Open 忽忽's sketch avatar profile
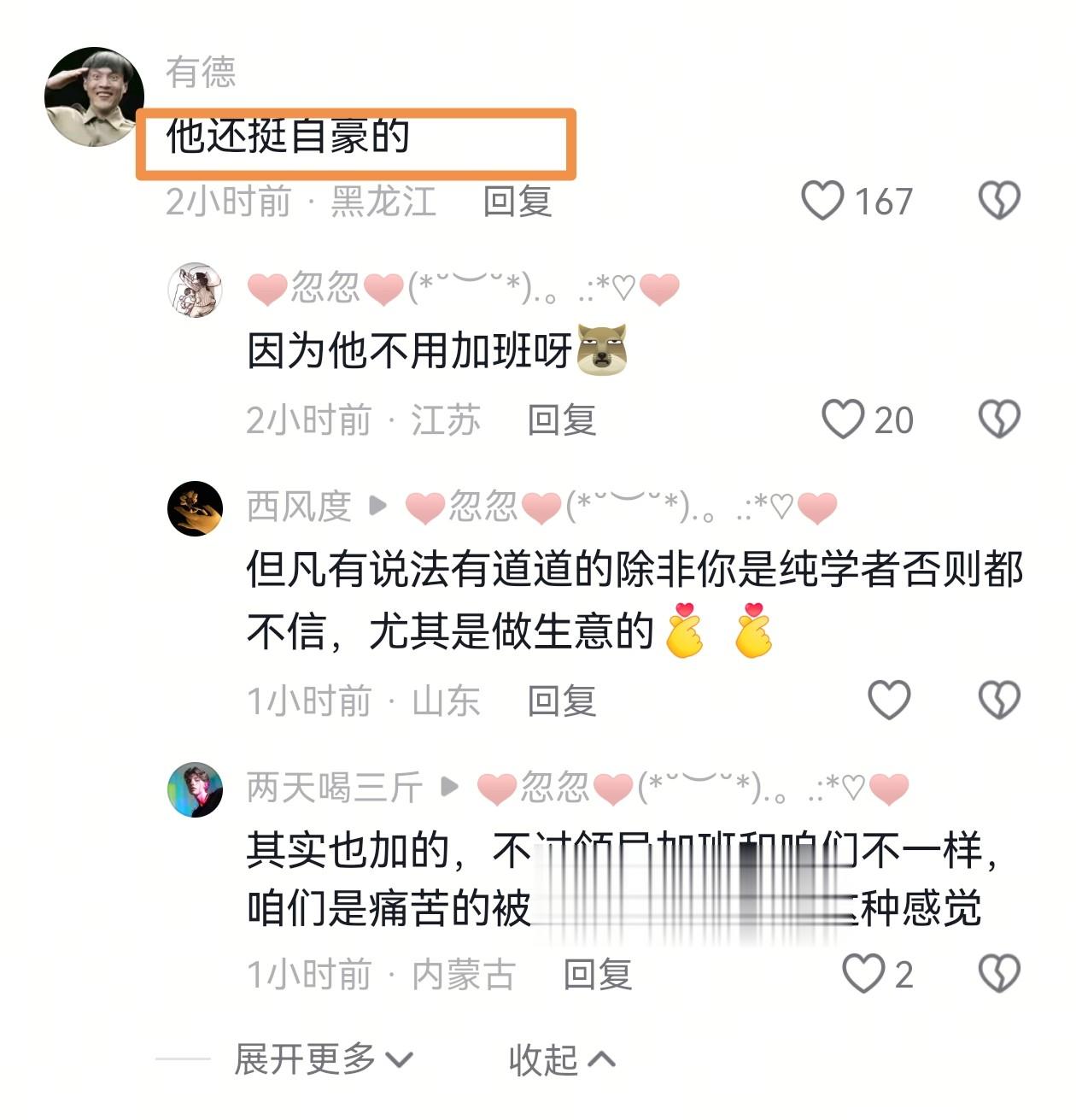Viewport: 1076px width, 1120px height. pos(195,290)
